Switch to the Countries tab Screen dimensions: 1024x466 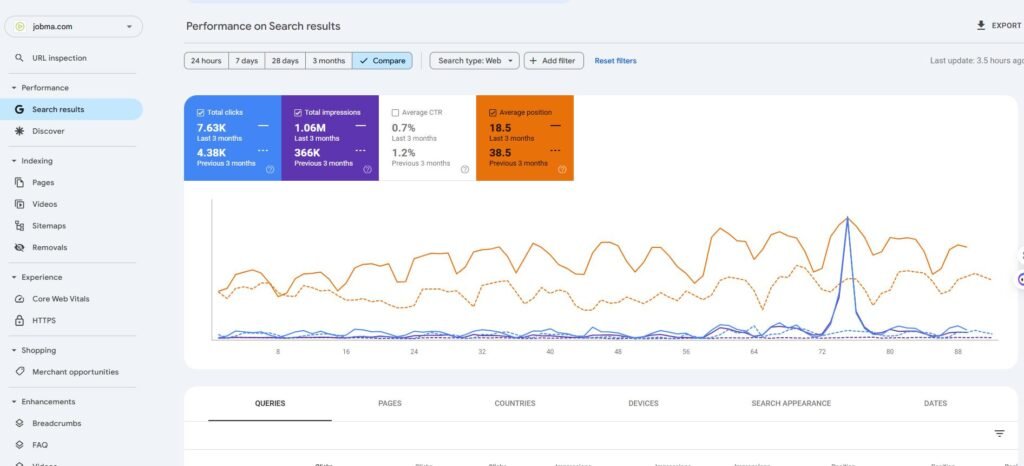click(x=515, y=403)
